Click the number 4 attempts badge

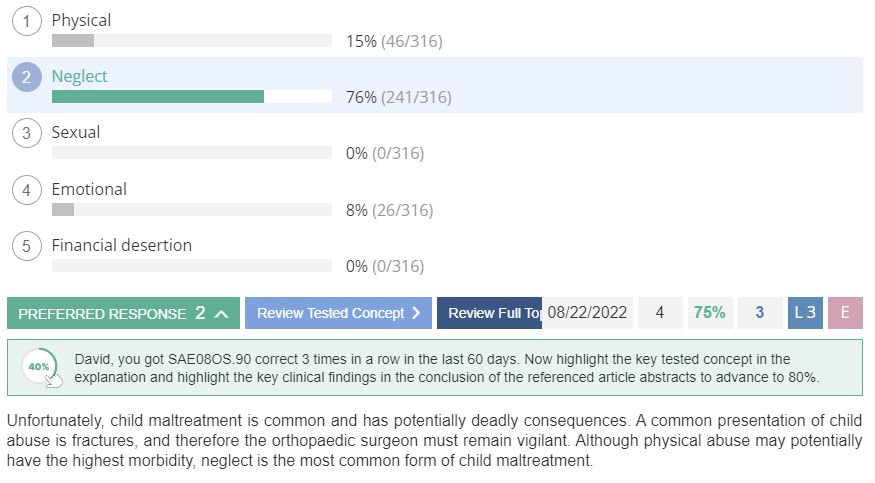(x=660, y=313)
